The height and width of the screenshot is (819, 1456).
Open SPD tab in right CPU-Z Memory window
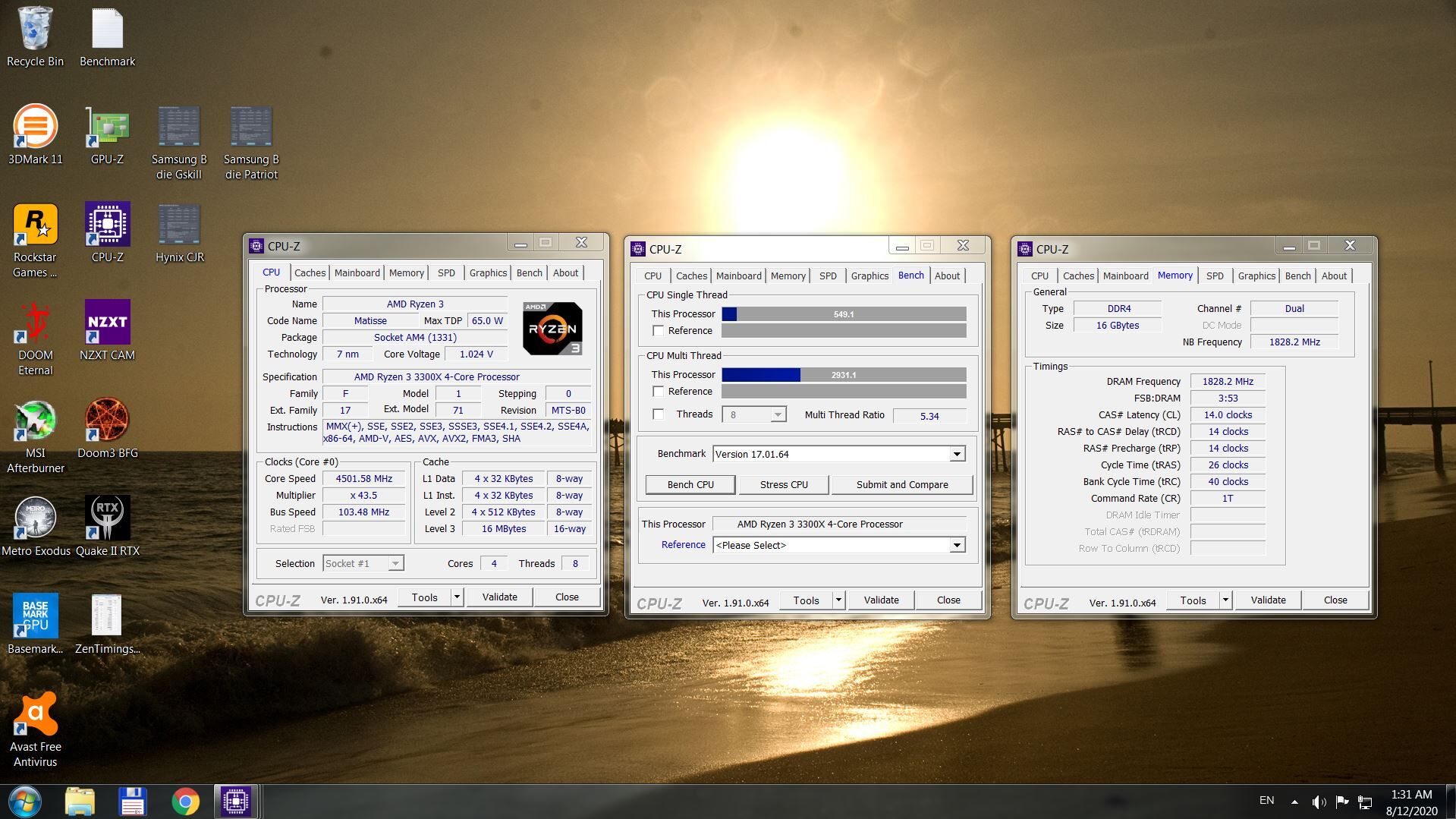point(1215,276)
